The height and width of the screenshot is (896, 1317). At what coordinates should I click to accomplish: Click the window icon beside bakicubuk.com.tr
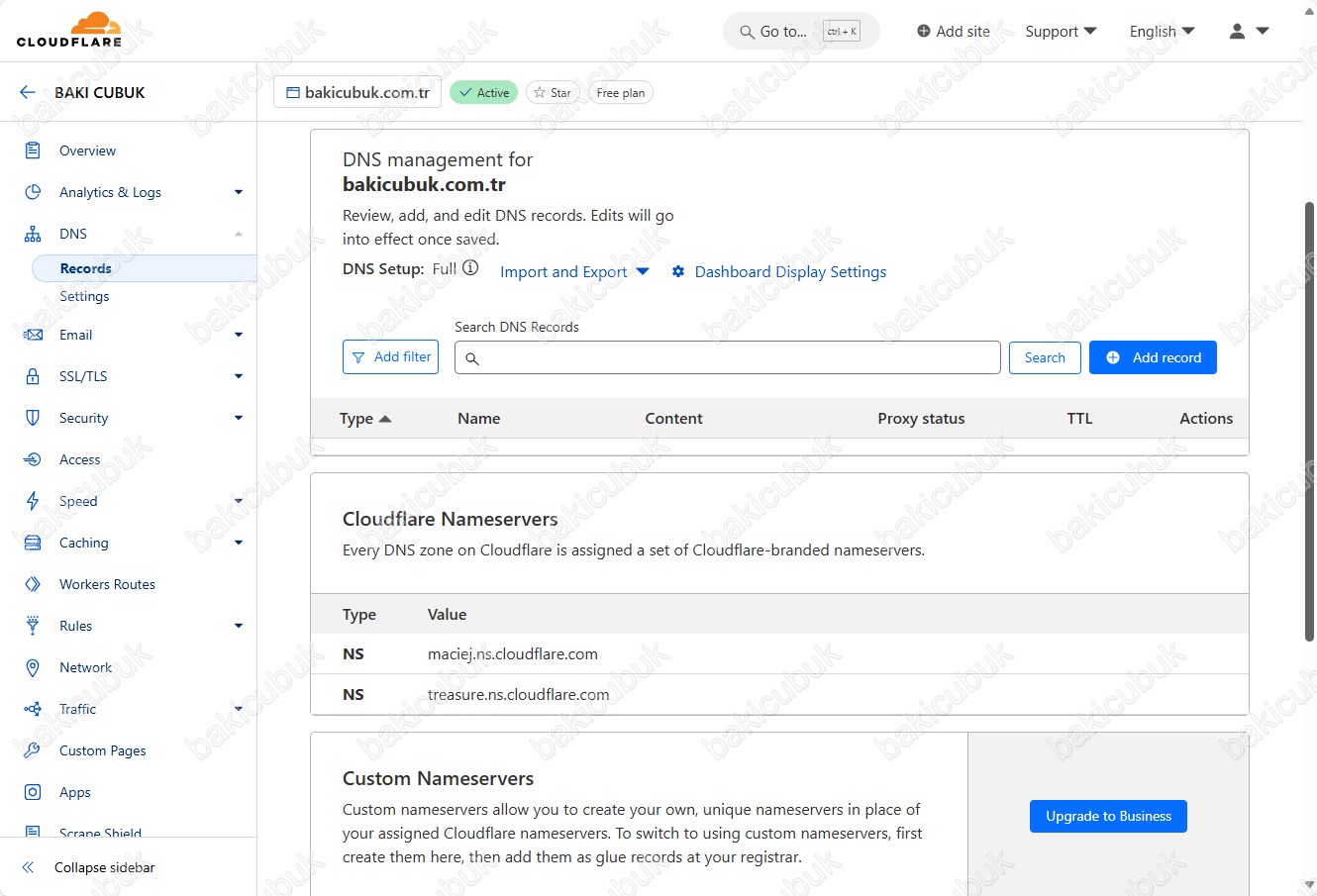pos(292,92)
